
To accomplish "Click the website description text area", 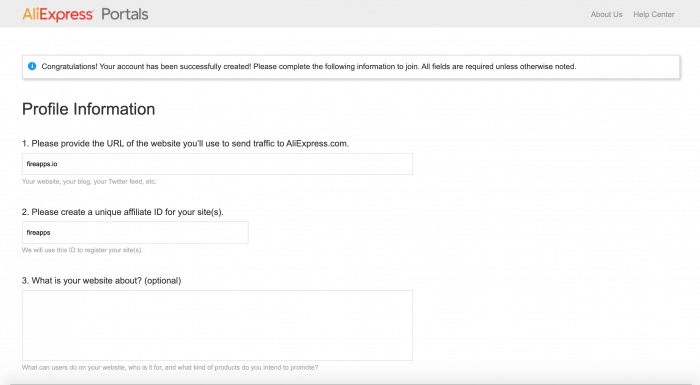I will (x=217, y=326).
